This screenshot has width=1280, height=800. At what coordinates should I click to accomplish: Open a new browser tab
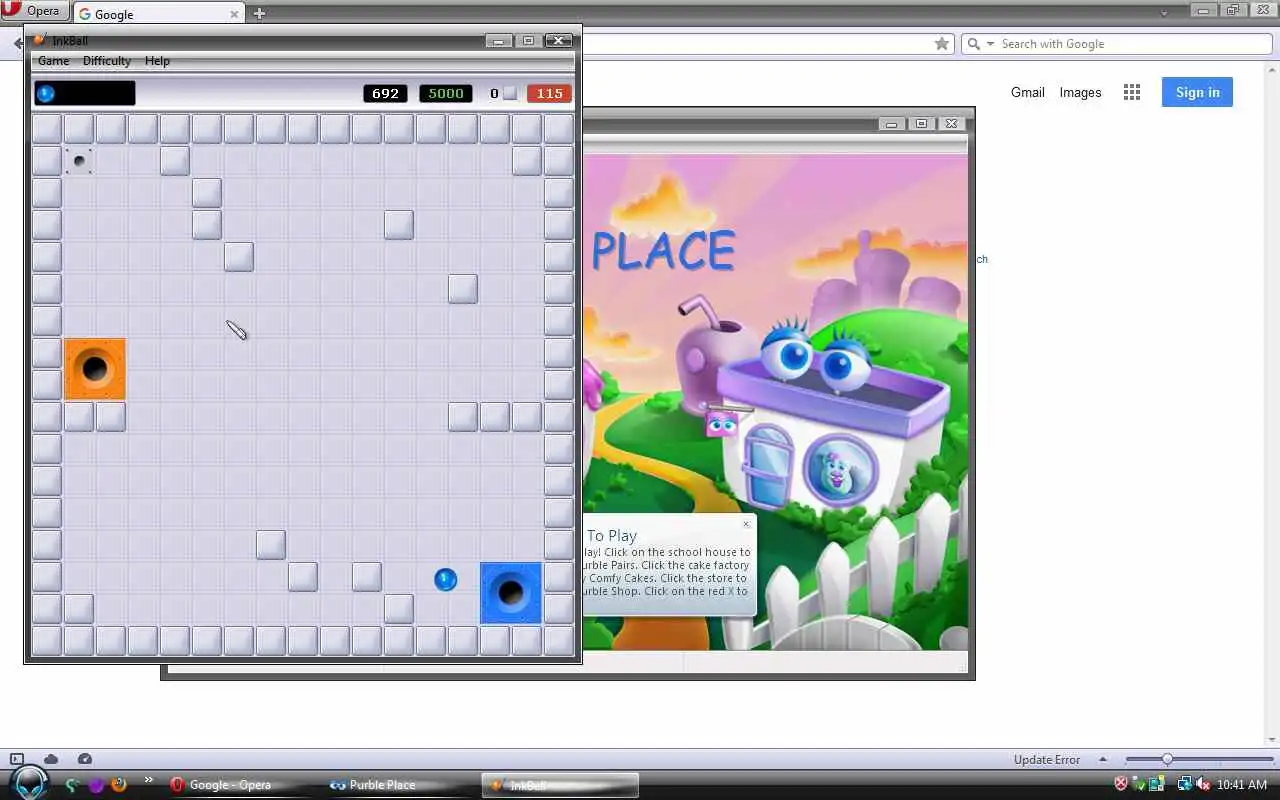click(259, 13)
